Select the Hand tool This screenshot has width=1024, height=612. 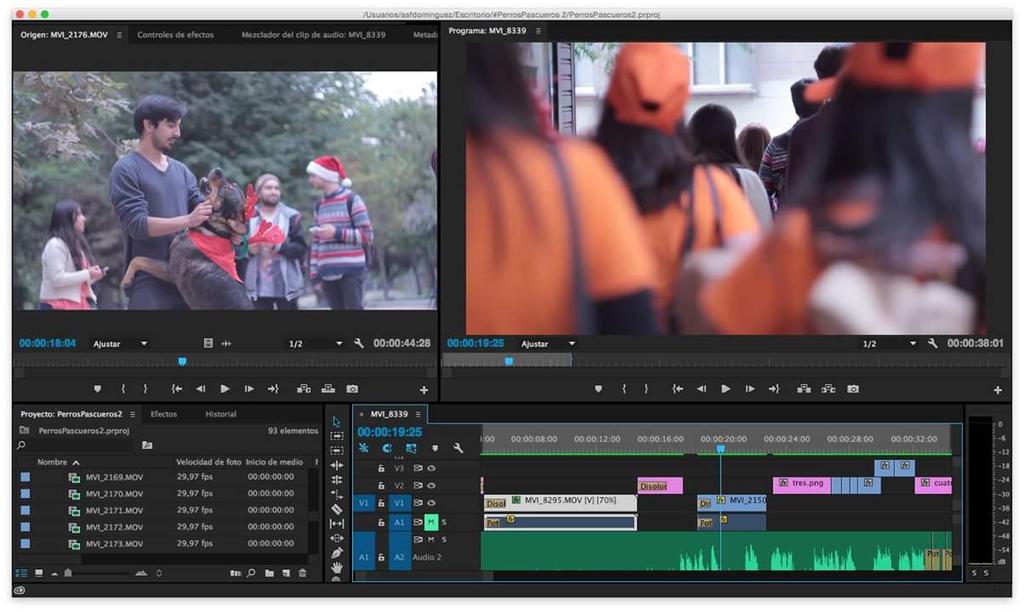tap(336, 568)
